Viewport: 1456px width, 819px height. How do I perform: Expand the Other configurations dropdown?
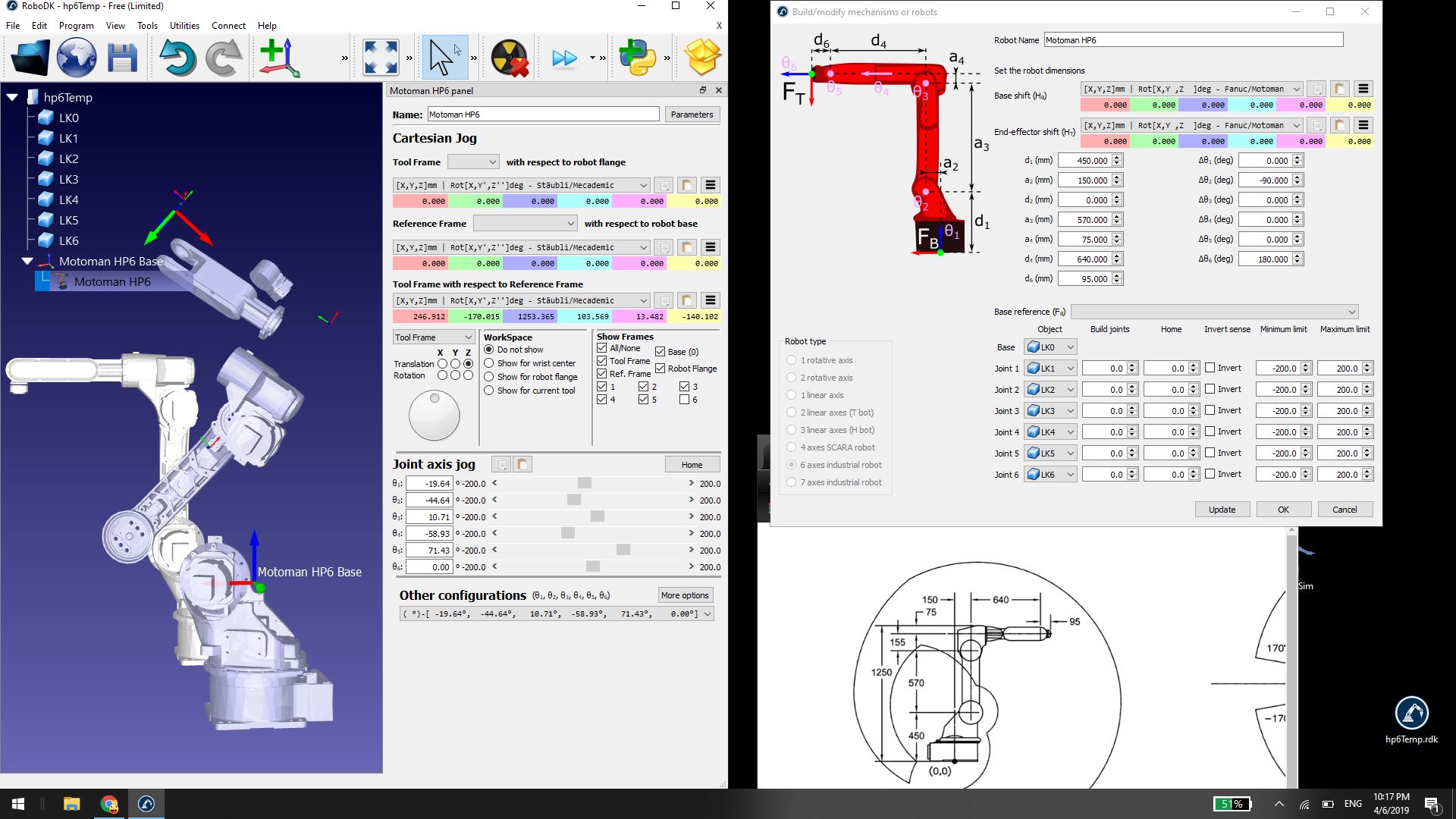708,614
